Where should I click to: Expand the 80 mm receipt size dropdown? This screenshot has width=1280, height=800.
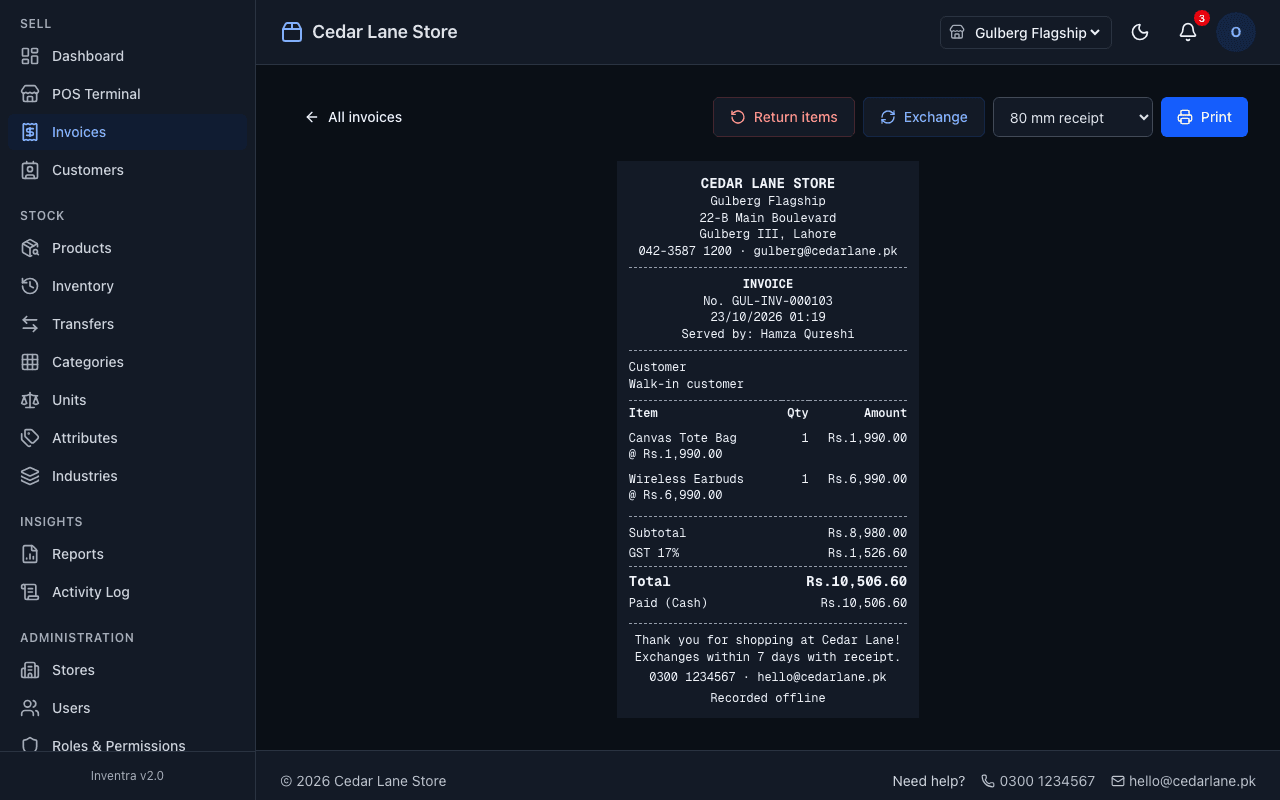click(1073, 117)
